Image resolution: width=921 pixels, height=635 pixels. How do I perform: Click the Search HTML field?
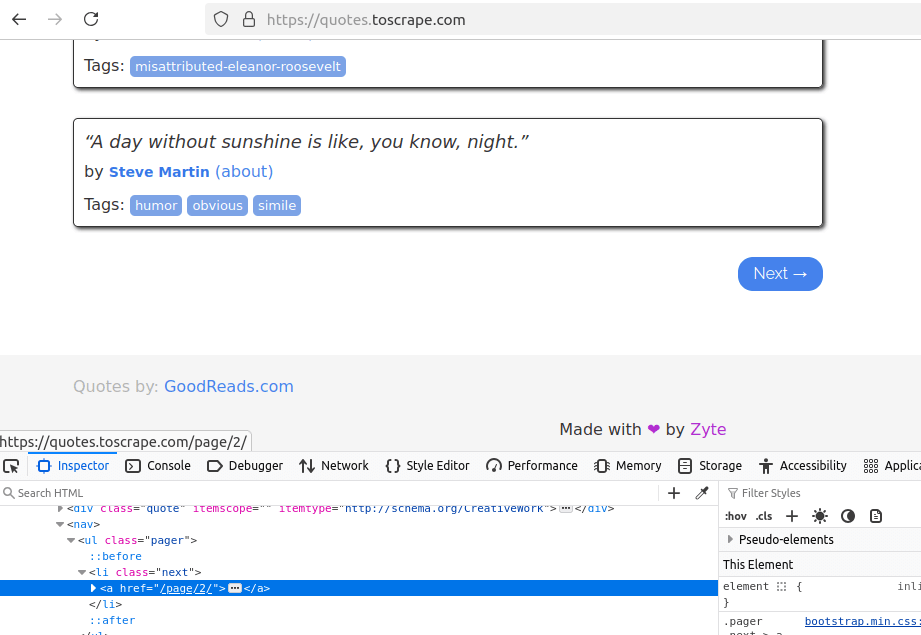(329, 493)
